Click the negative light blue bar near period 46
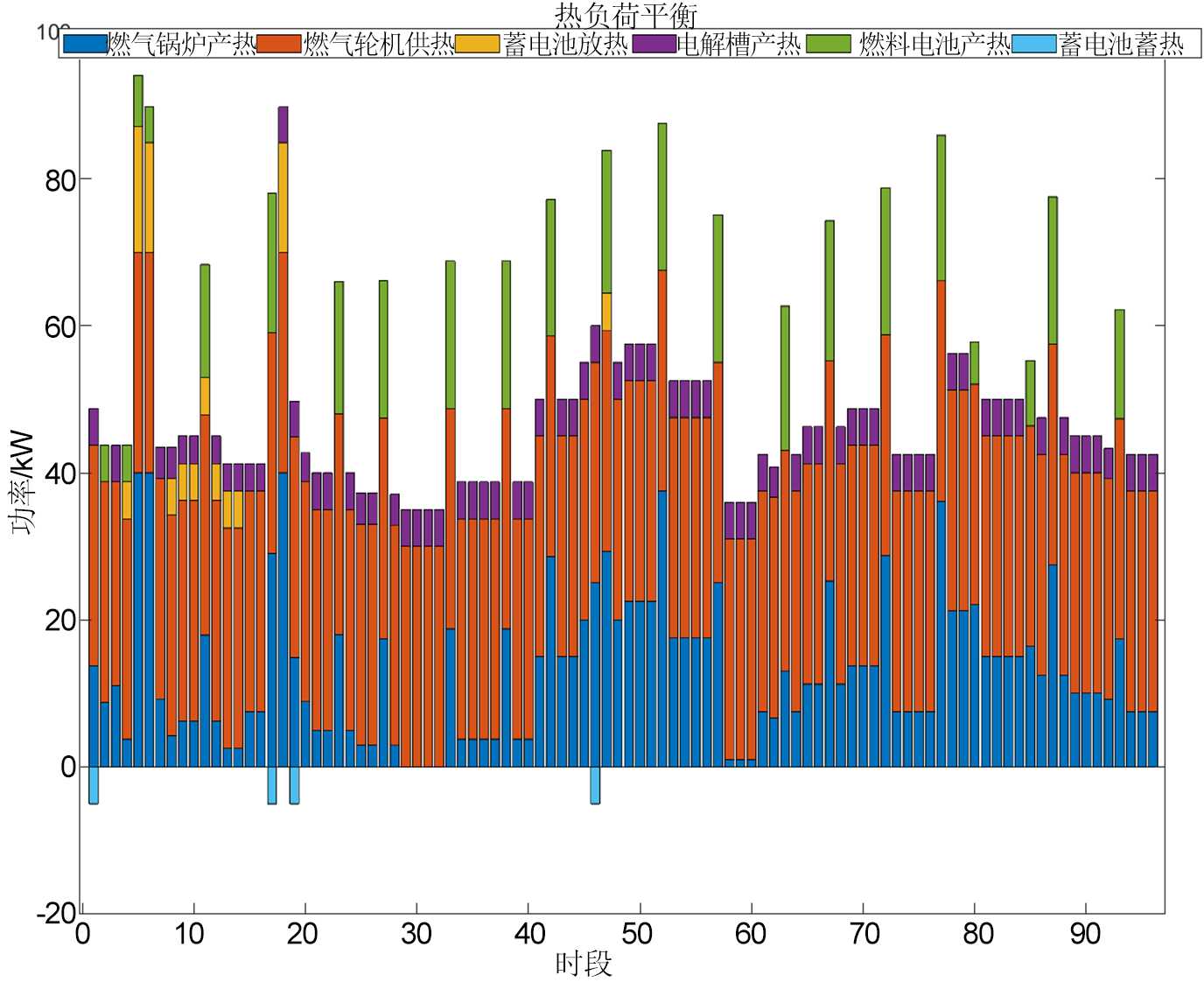Screen dimensions: 1204x982 595,785
